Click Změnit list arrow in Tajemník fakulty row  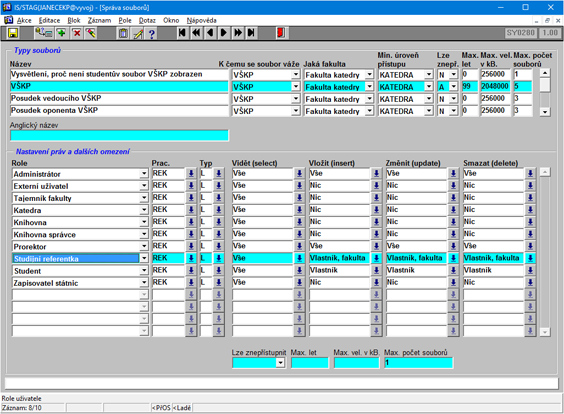pyautogui.click(x=453, y=198)
